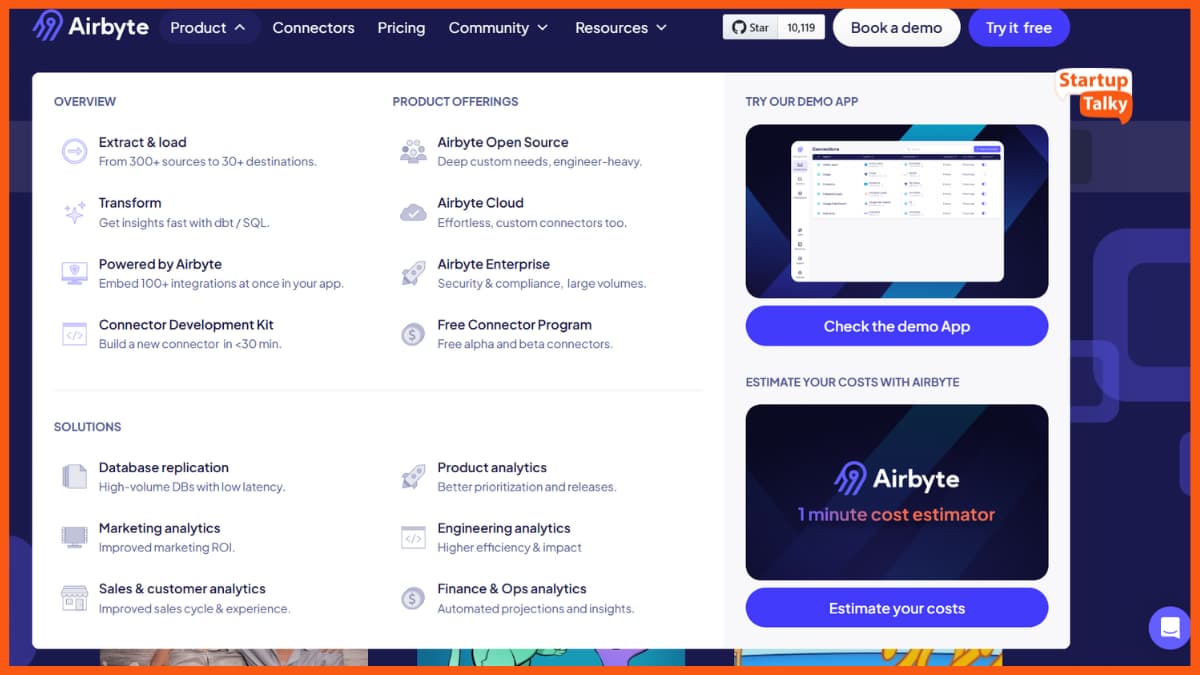Click the Powered by Airbyte monitor icon

74,274
